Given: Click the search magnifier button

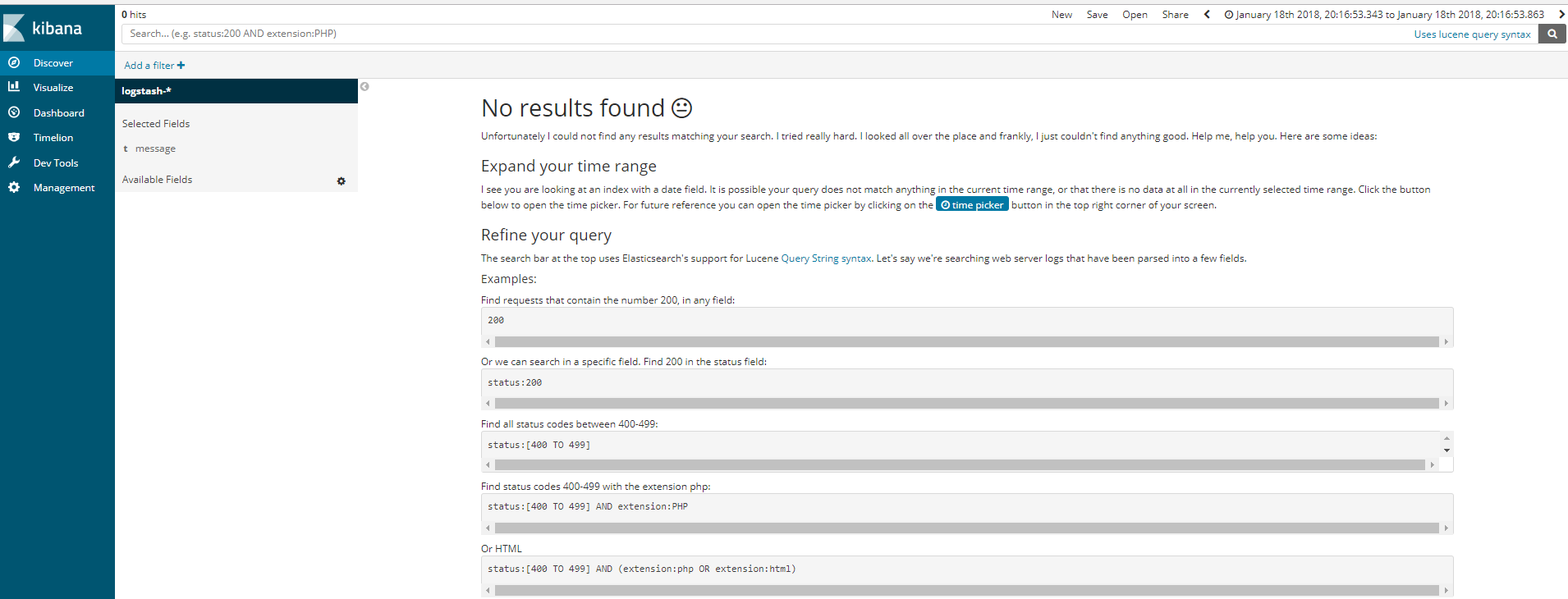Looking at the screenshot, I should pos(1552,34).
